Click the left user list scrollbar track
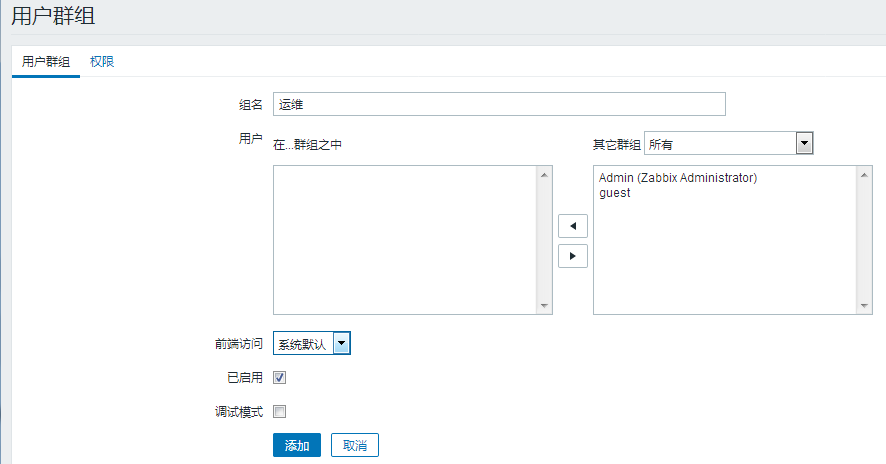Image resolution: width=886 pixels, height=464 pixels. pyautogui.click(x=545, y=240)
